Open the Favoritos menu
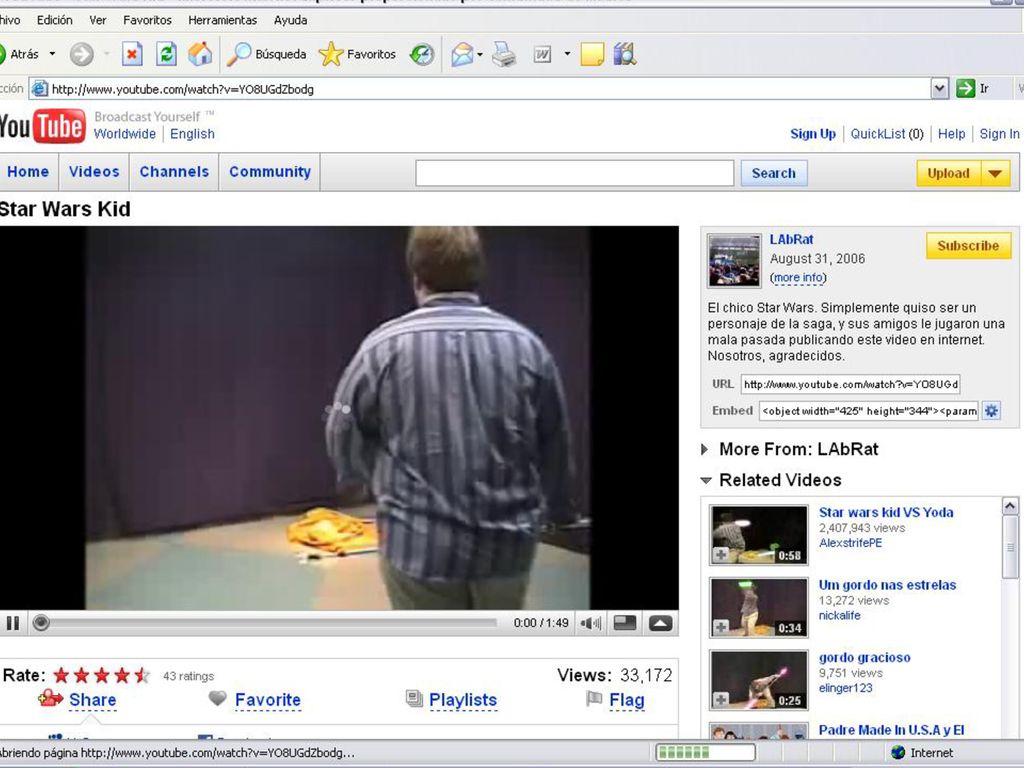This screenshot has width=1024, height=768. 147,20
